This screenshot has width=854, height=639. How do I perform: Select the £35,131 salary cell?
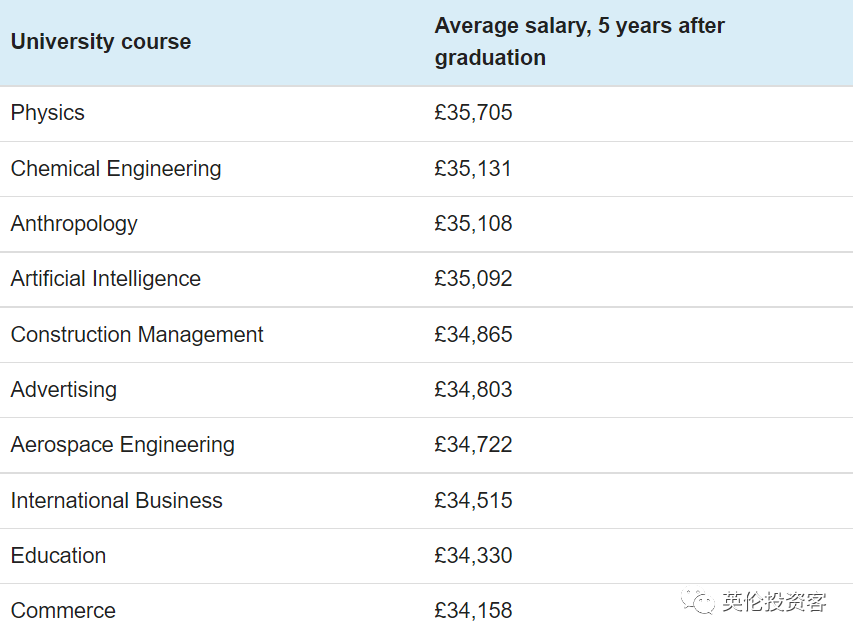point(473,168)
